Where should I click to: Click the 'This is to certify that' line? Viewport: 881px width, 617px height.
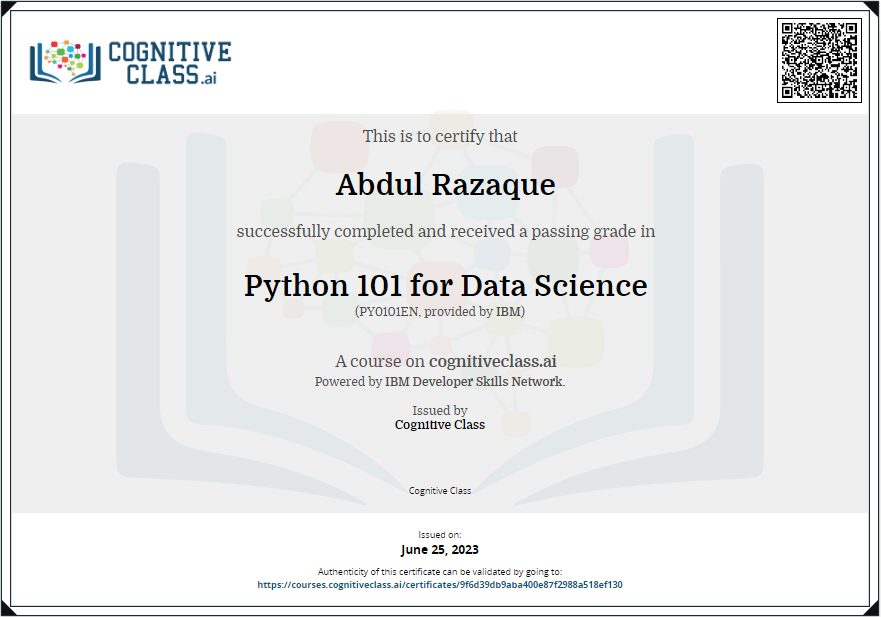pyautogui.click(x=440, y=137)
